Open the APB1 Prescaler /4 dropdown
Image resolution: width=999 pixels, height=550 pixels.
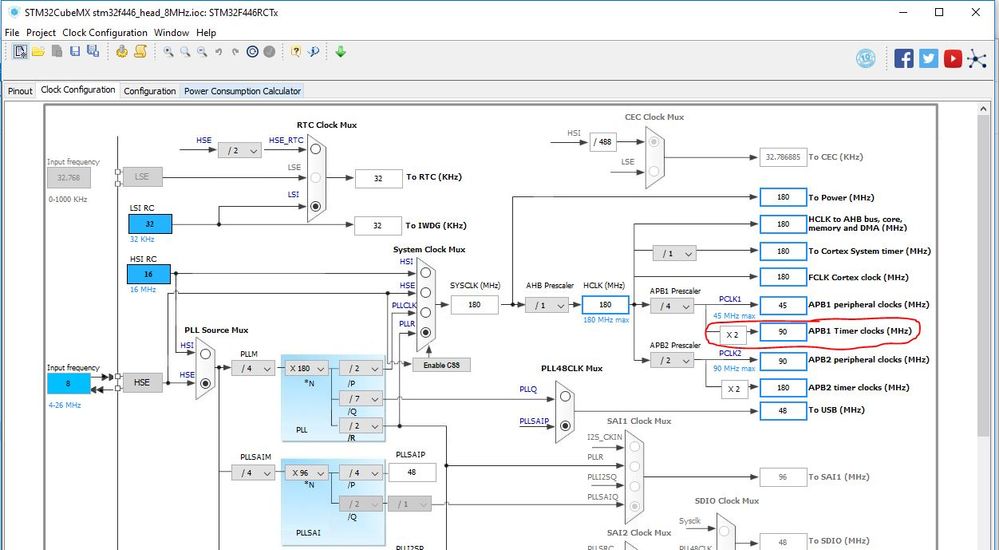click(672, 305)
